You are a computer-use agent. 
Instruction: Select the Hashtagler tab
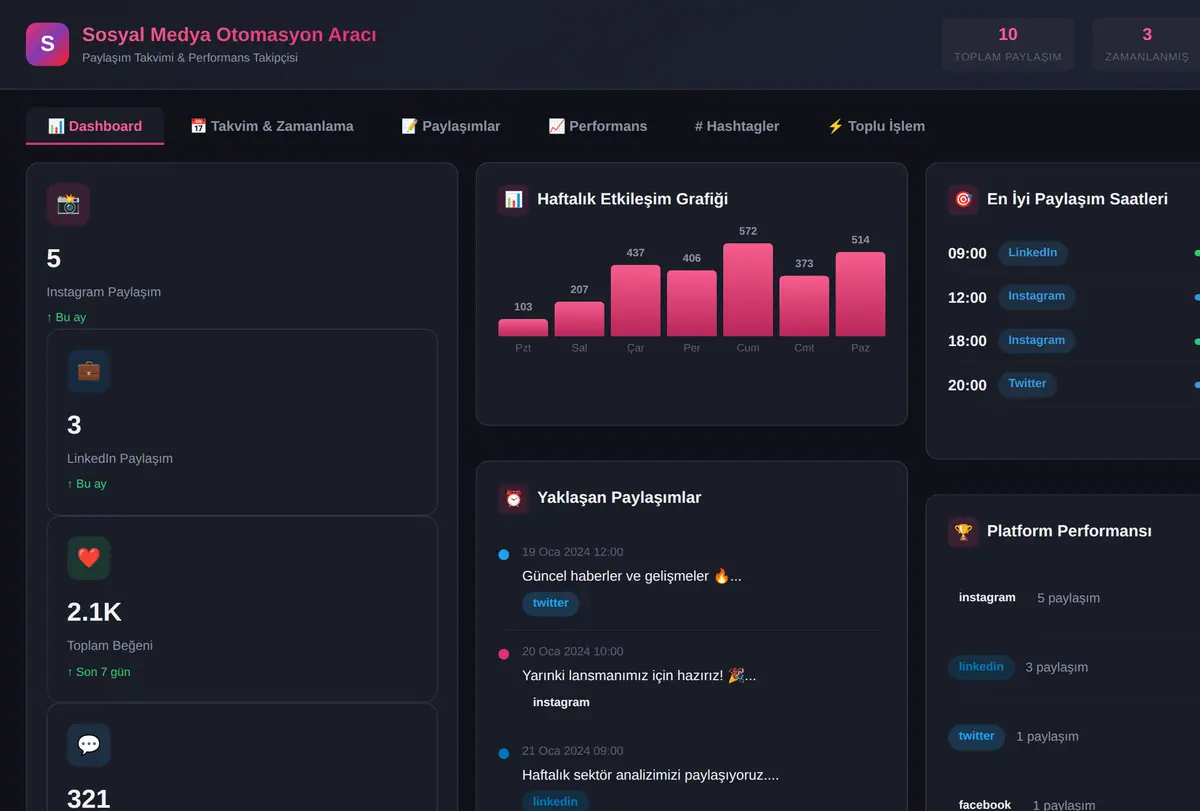pos(737,126)
